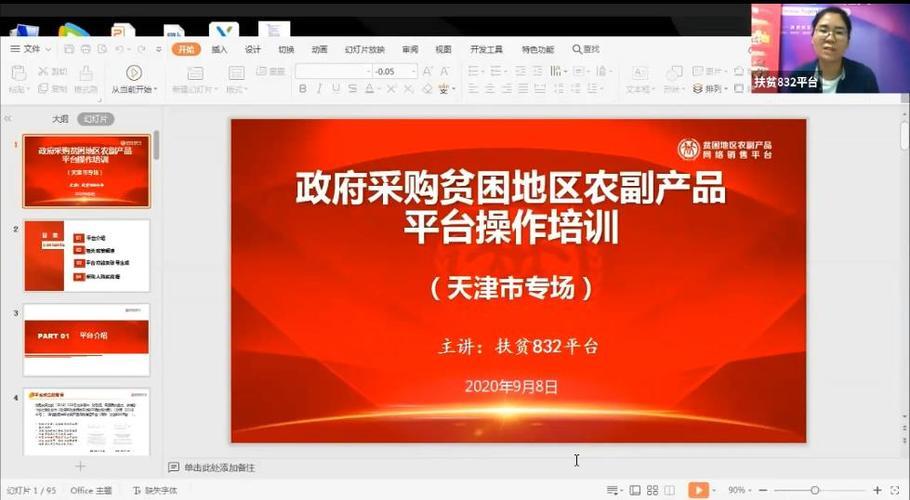This screenshot has height=500, width=910.
Task: Click the copy icon in ribbon
Action: pos(43,89)
